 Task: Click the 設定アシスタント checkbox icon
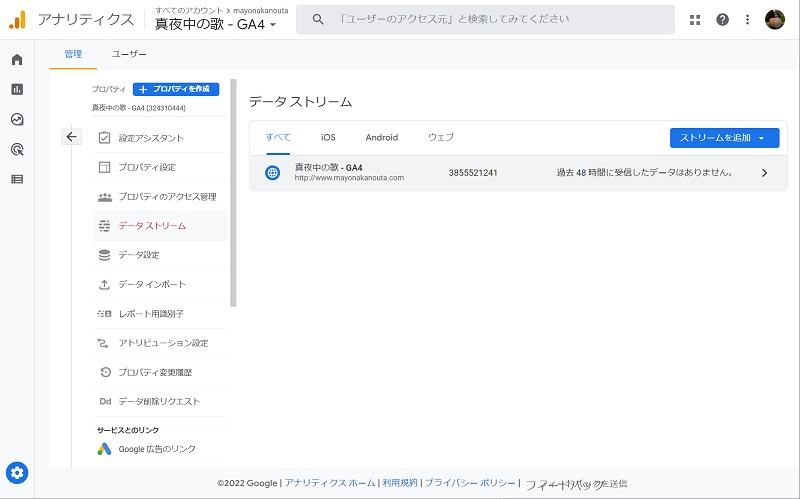point(105,138)
